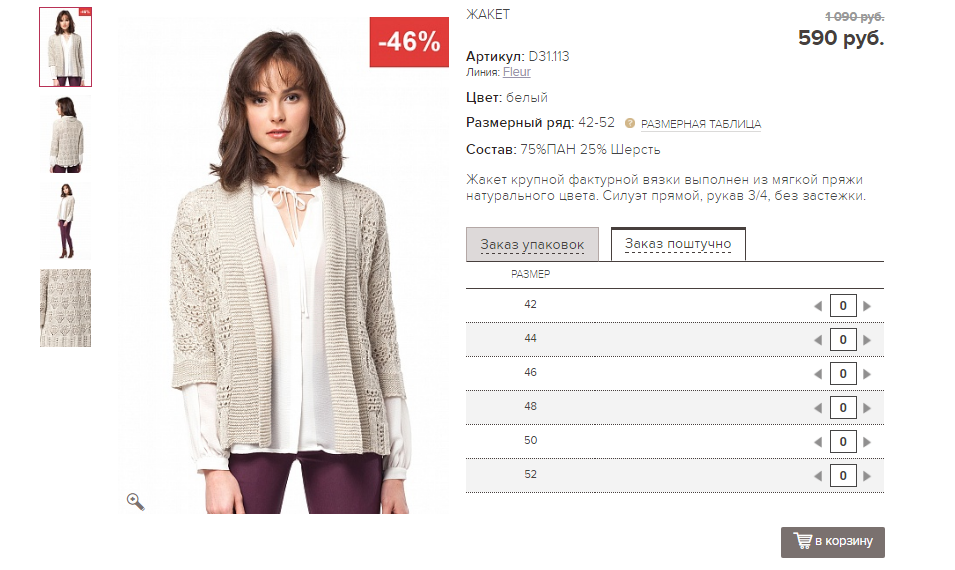Click the magnifier zoom icon on photo
Screen dimensions: 955x570
[x=135, y=502]
